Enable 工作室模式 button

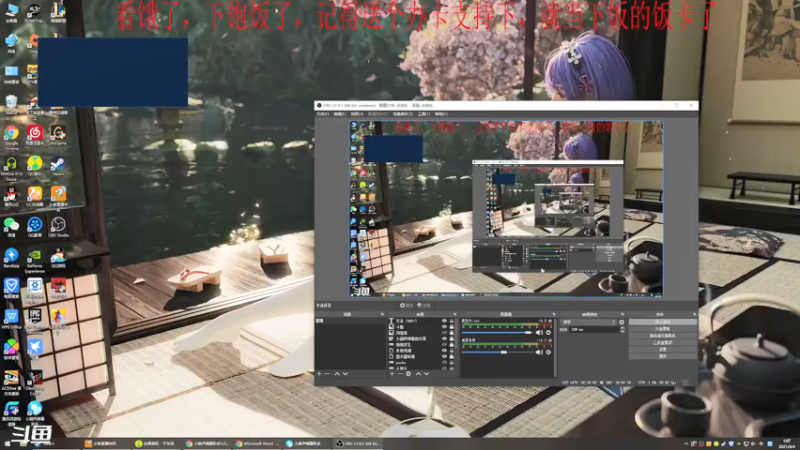click(x=662, y=343)
